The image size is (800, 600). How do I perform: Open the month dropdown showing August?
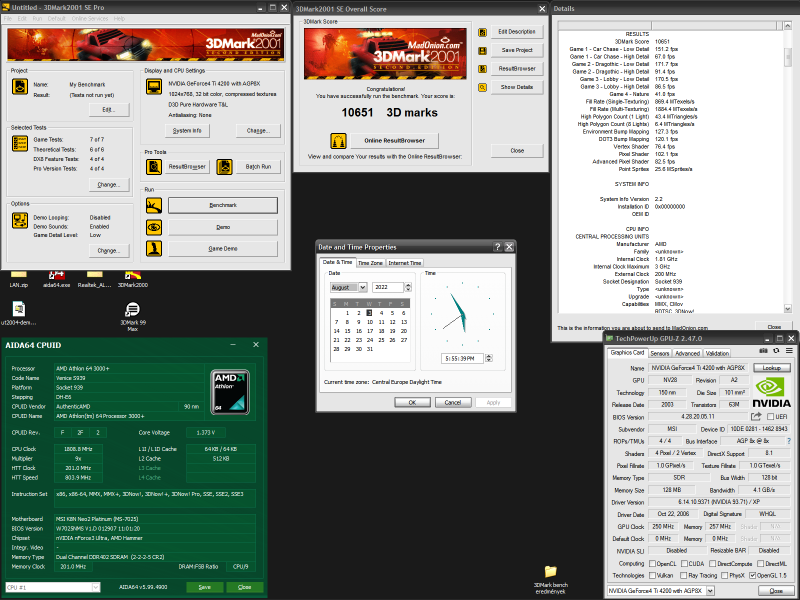click(362, 287)
